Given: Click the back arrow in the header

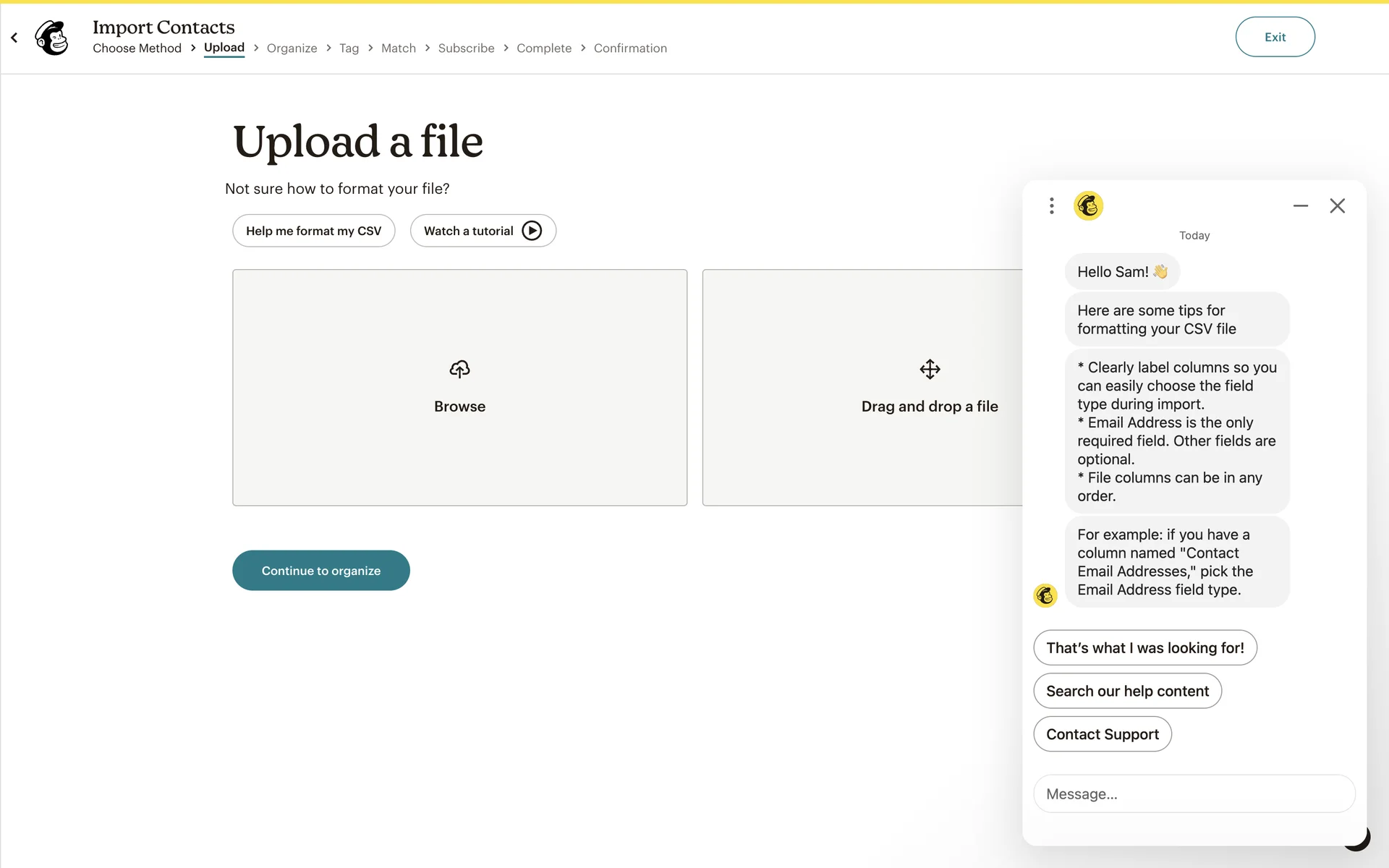Looking at the screenshot, I should [14, 38].
